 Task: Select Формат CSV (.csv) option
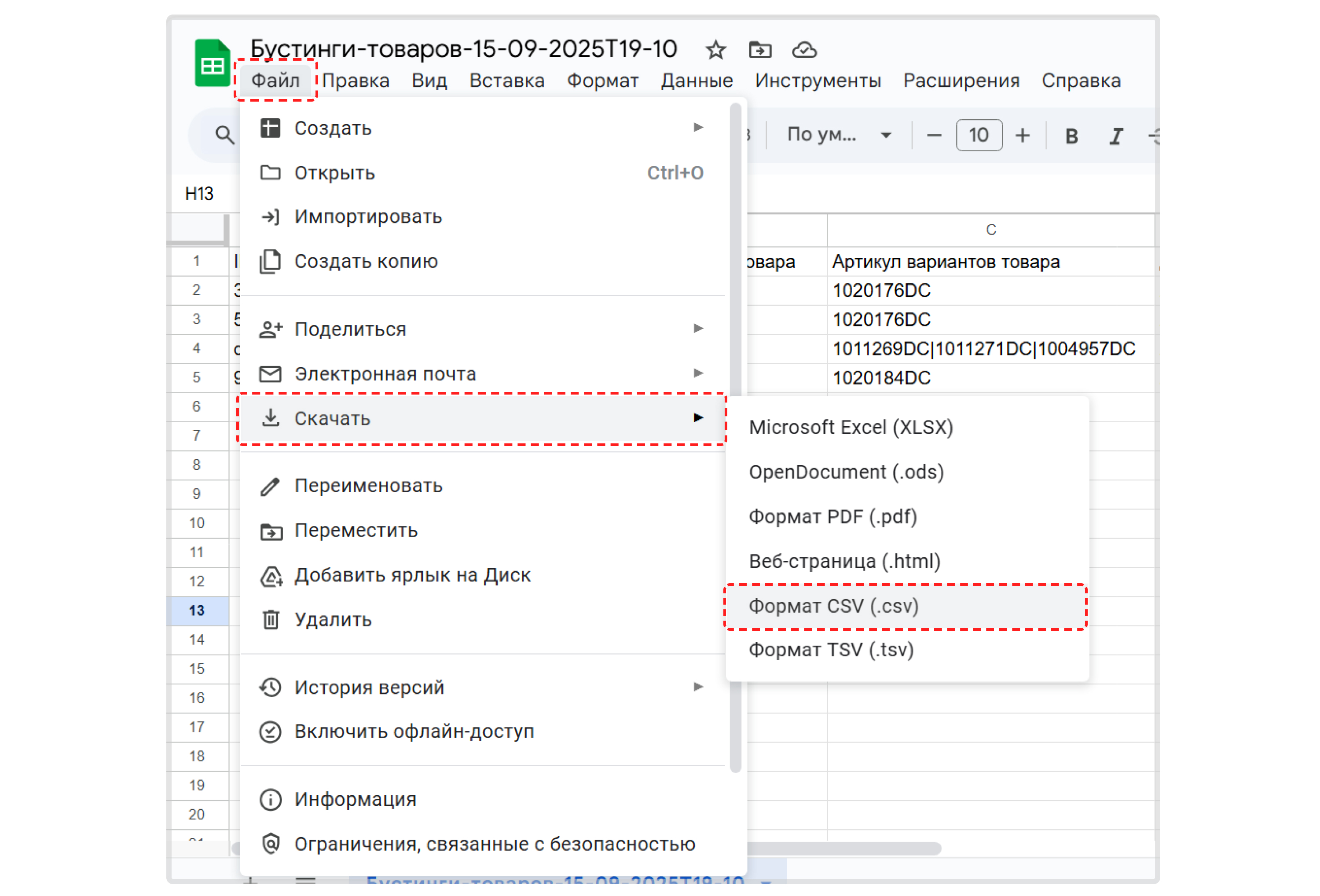[835, 606]
